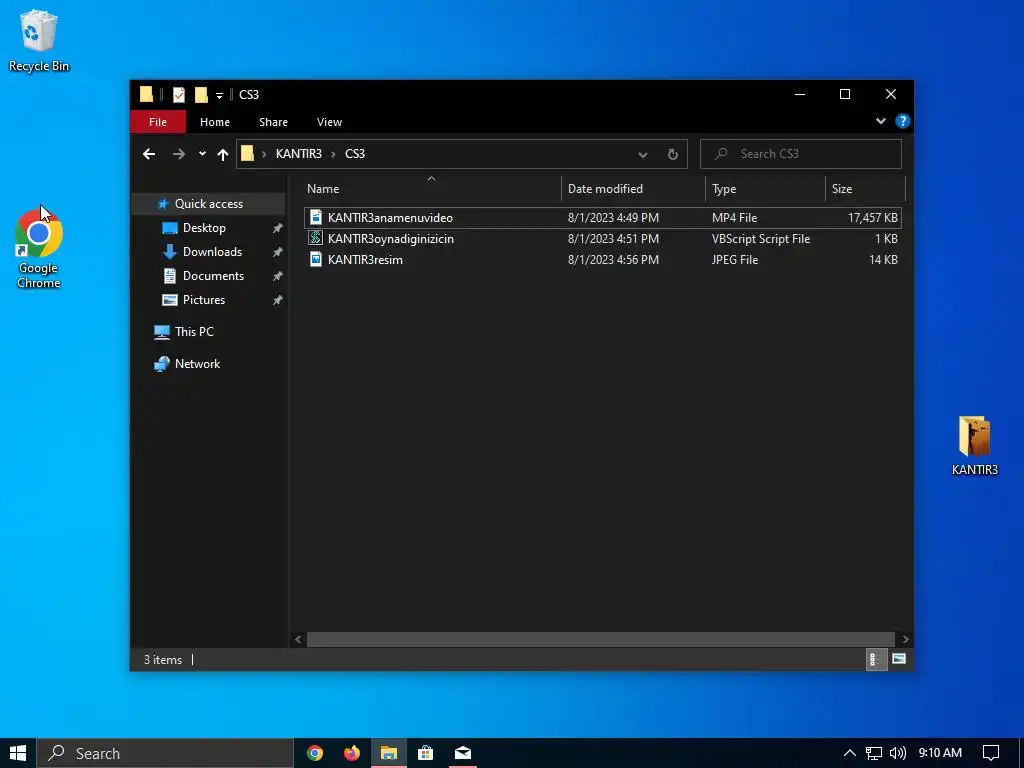Select the KANTIR3anamenuvideo MP4 file

coord(602,217)
